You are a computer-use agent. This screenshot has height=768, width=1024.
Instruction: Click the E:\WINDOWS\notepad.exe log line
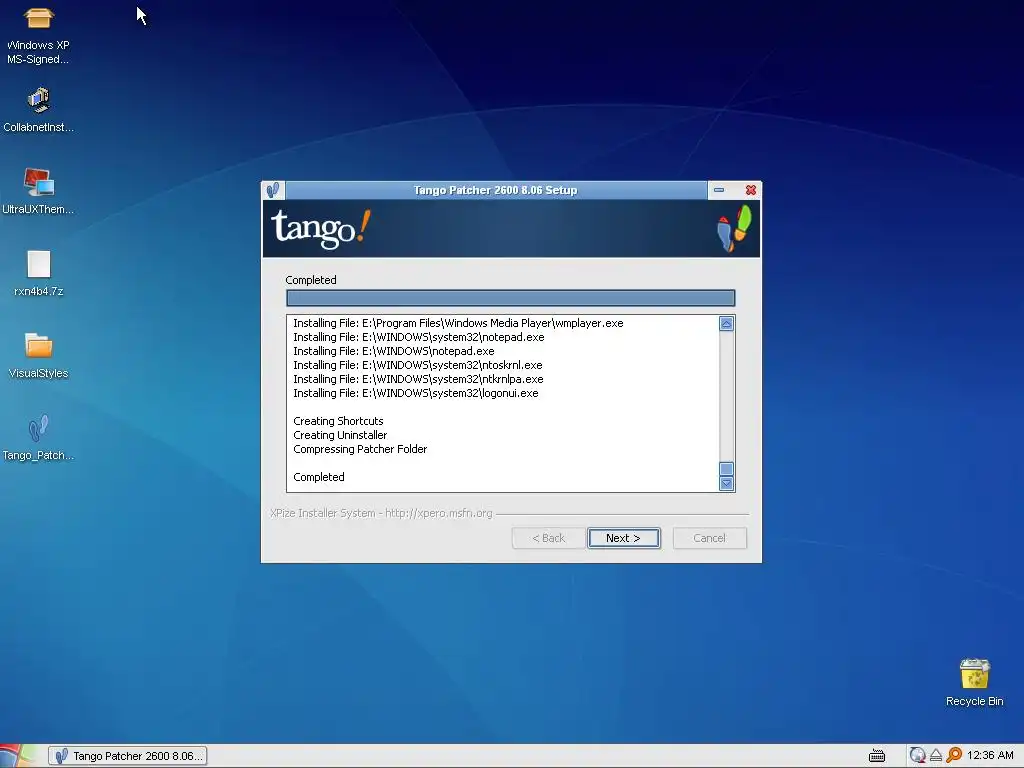coord(394,351)
